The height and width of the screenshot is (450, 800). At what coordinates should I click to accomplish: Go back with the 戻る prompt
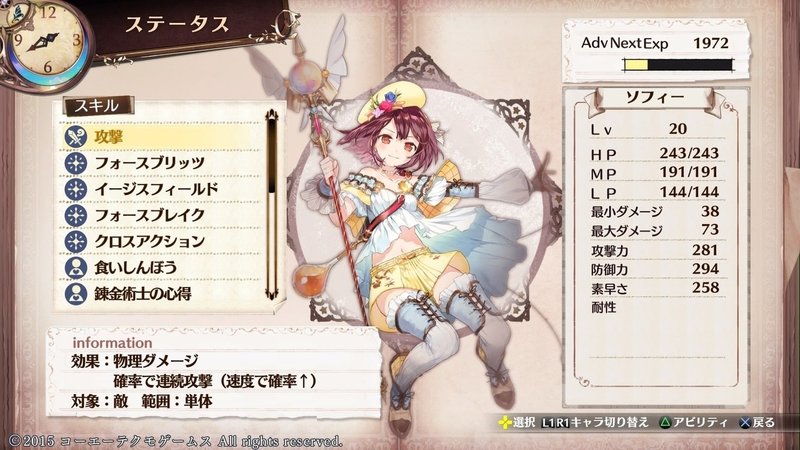[x=757, y=422]
